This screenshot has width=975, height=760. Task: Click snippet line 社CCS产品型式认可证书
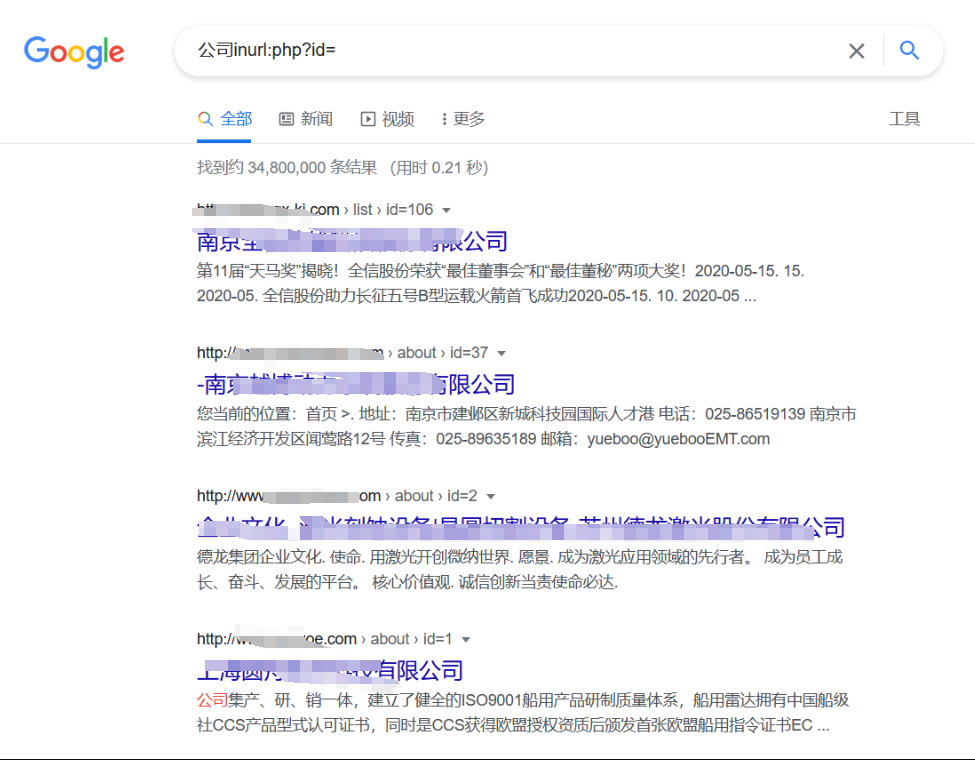[x=513, y=725]
